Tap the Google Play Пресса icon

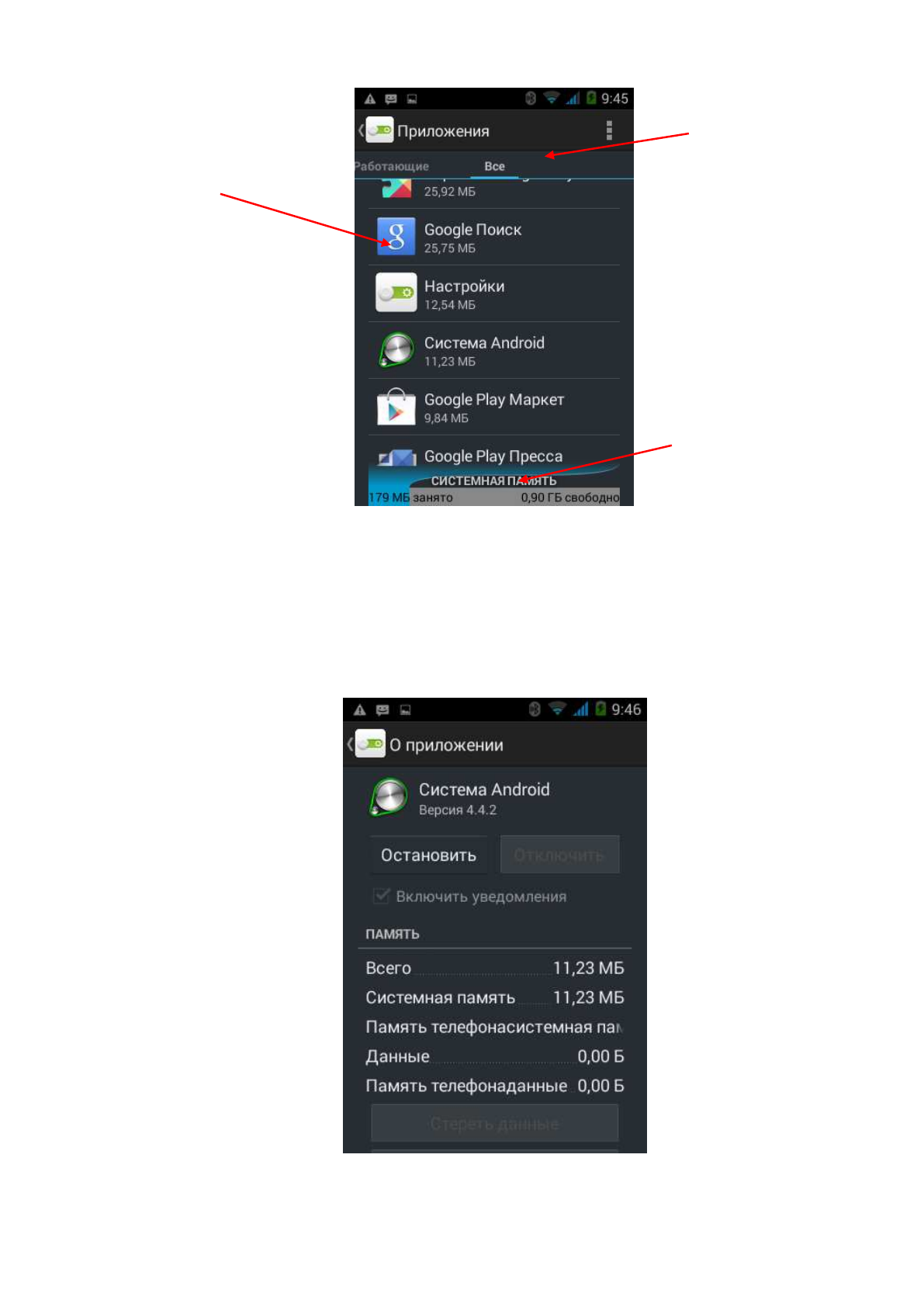[396, 457]
